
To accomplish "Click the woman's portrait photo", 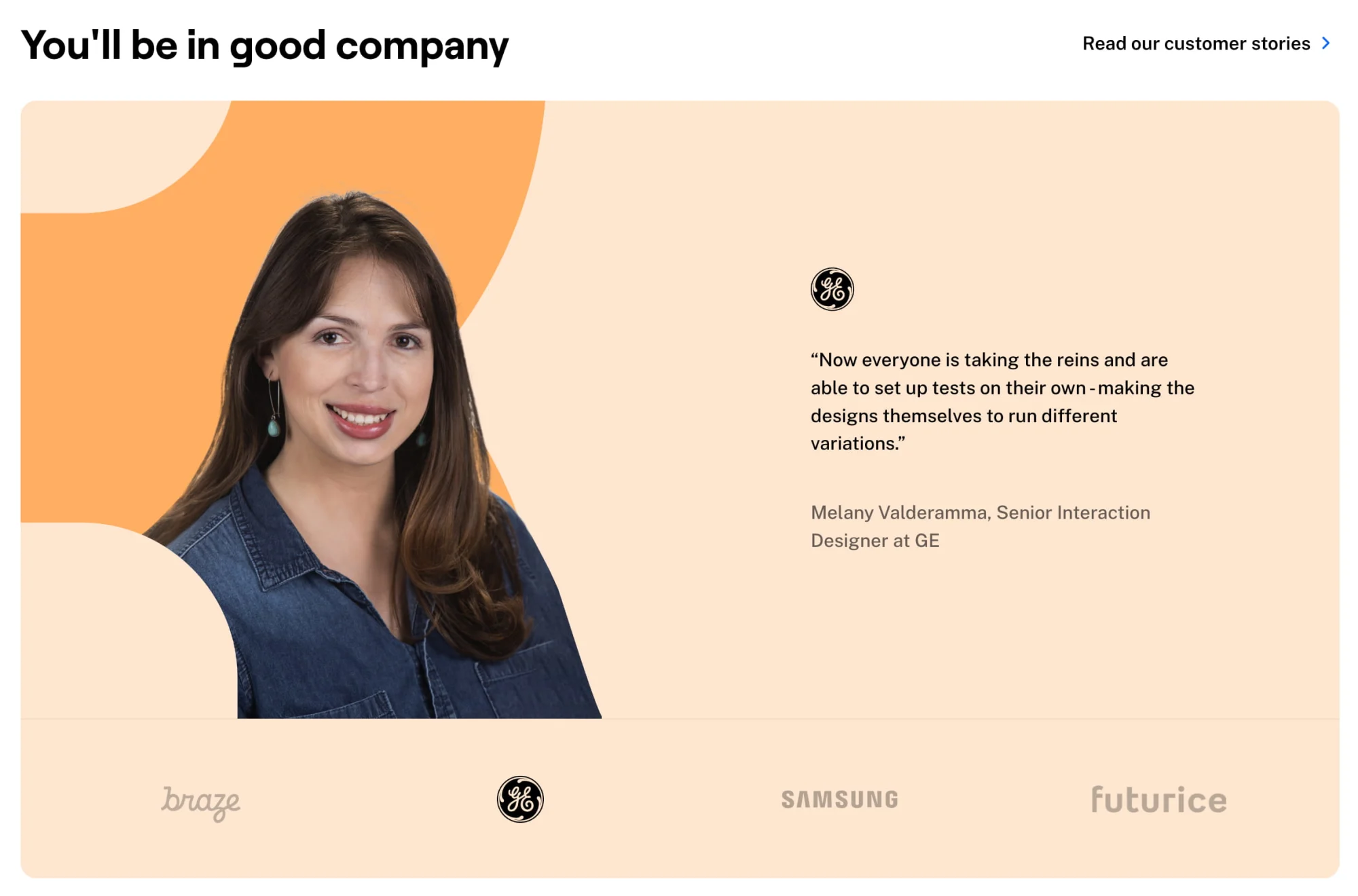I will click(x=380, y=455).
